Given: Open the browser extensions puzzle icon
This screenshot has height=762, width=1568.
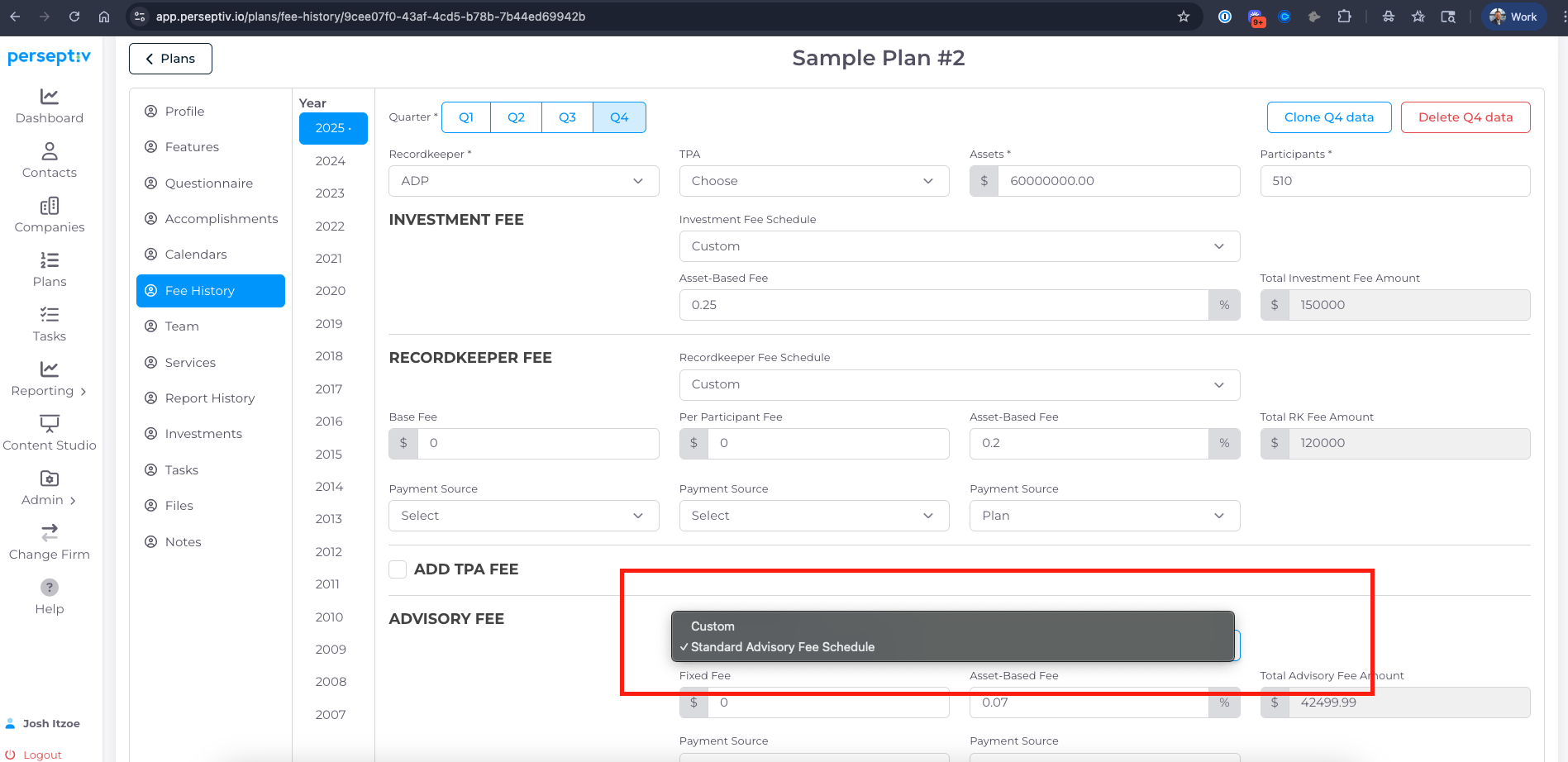Looking at the screenshot, I should pos(1344,17).
